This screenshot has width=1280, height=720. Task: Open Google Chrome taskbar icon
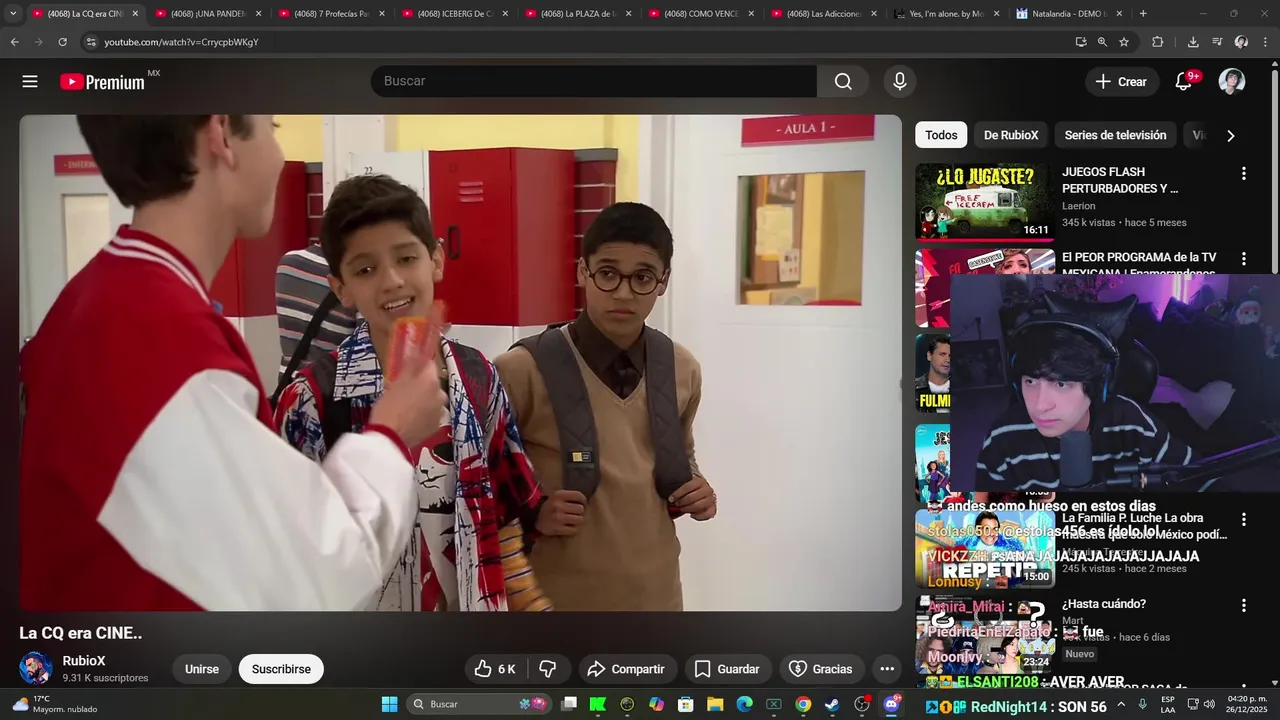(803, 704)
